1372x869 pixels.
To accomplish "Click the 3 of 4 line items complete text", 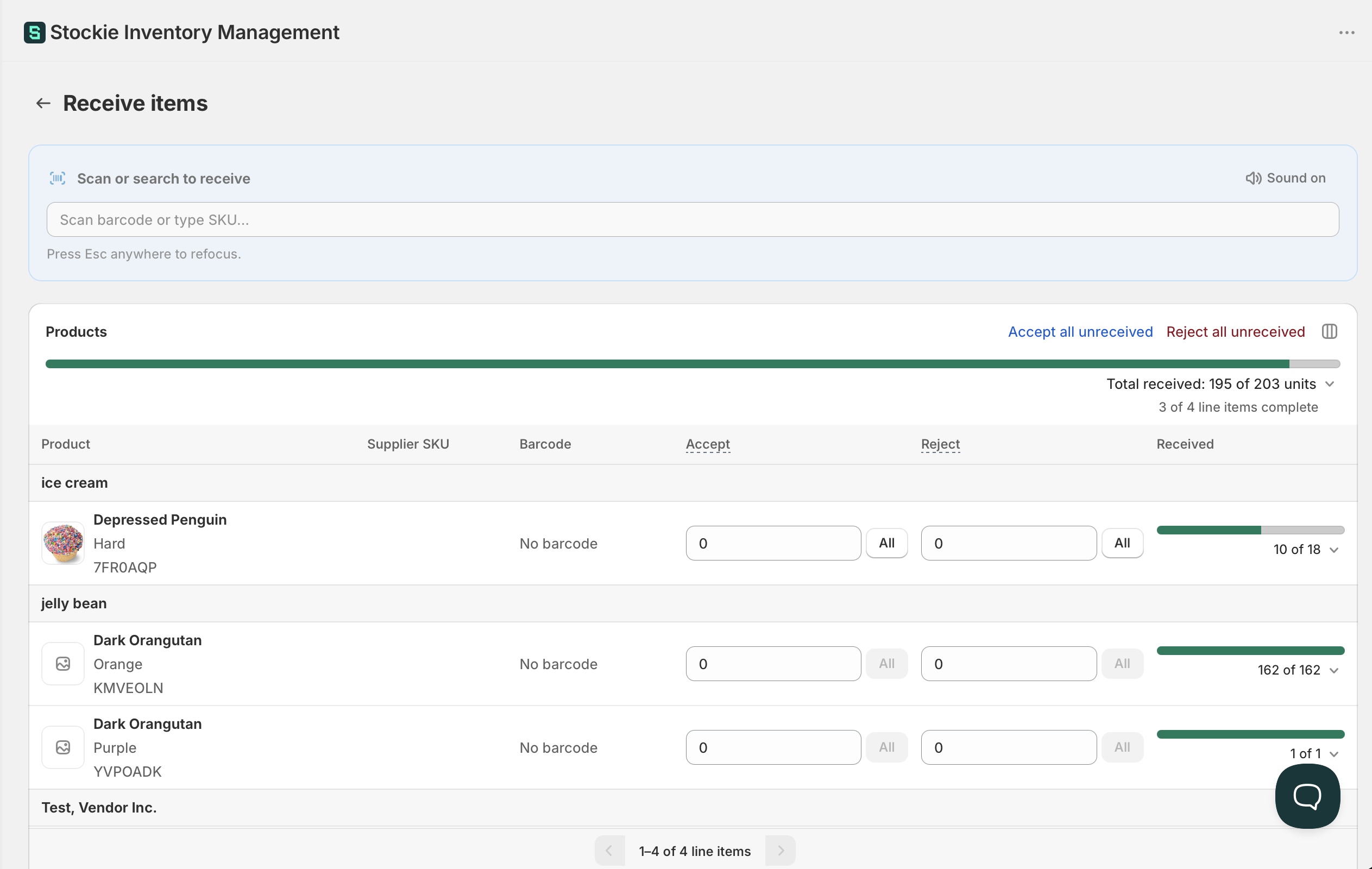I will 1238,407.
